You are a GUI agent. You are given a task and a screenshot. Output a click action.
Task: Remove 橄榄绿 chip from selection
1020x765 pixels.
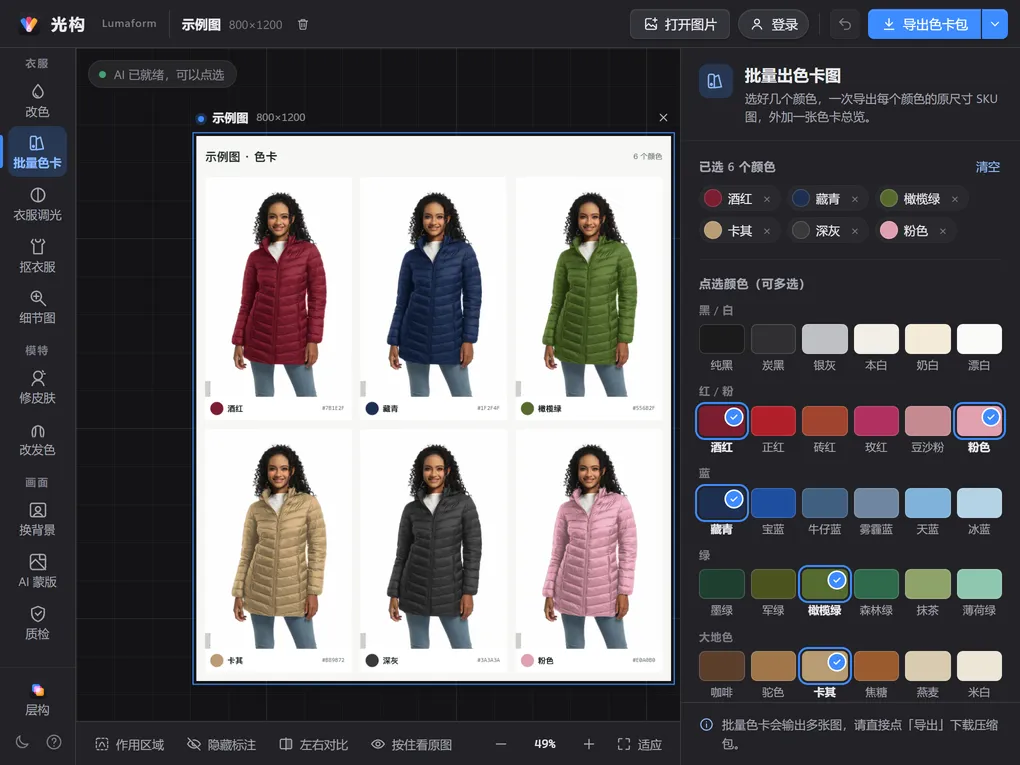click(x=955, y=199)
